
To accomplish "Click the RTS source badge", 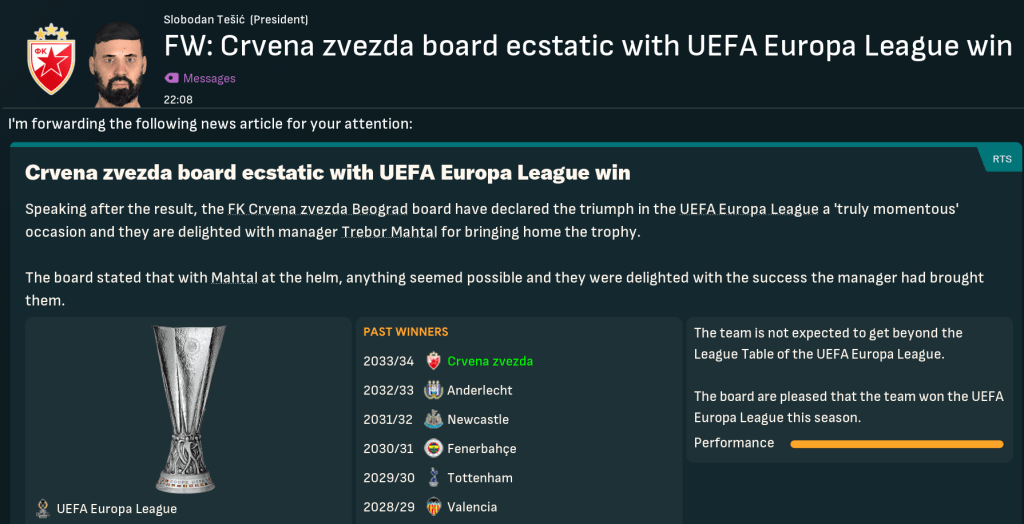I will tap(1001, 159).
